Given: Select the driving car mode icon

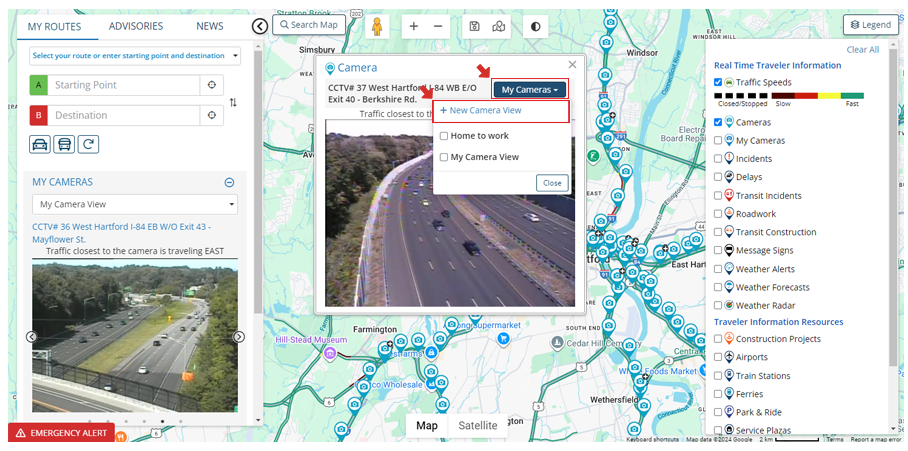Looking at the screenshot, I should (x=40, y=144).
